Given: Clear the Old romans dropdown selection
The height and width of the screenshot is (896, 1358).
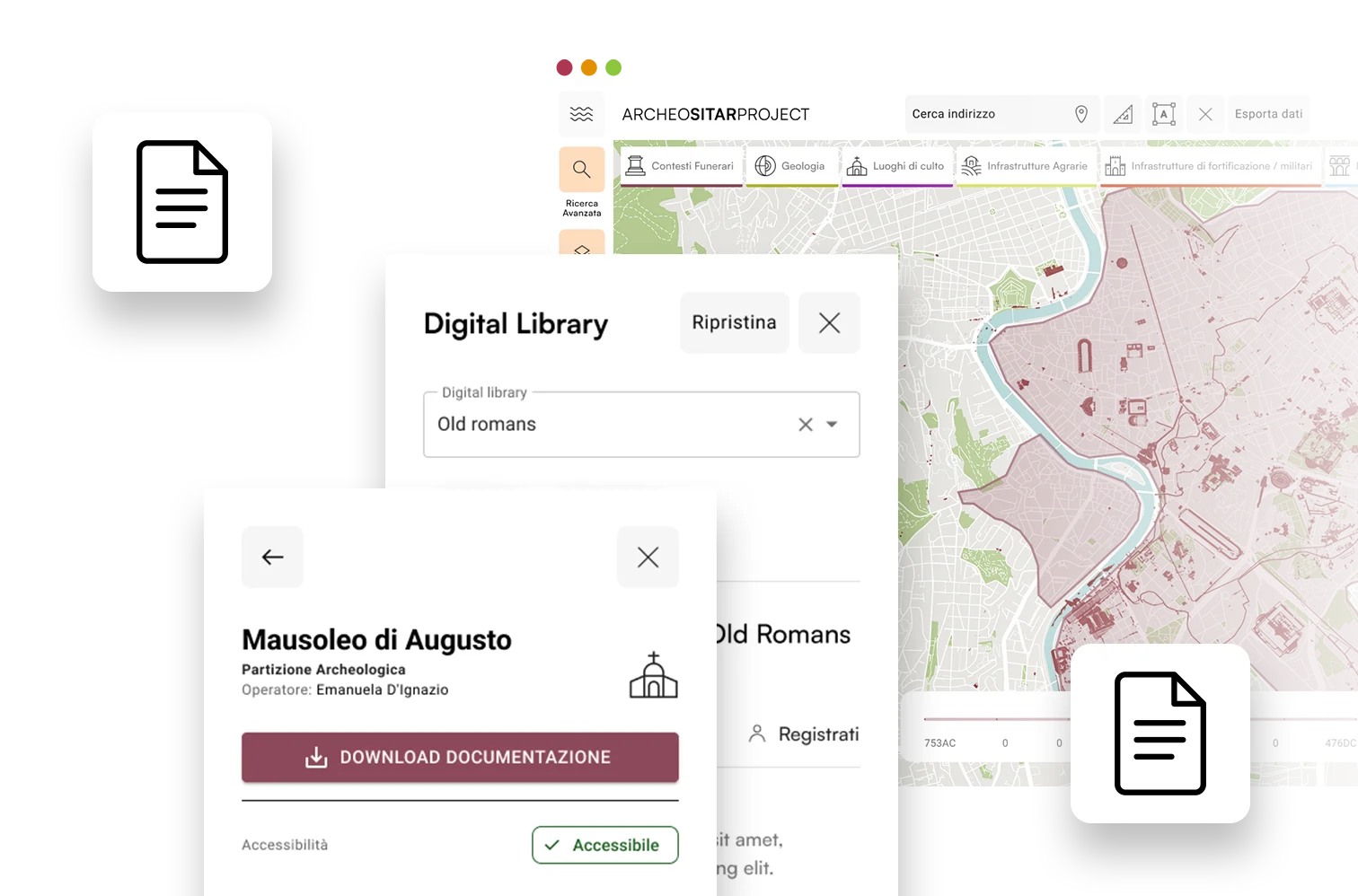Looking at the screenshot, I should (806, 425).
